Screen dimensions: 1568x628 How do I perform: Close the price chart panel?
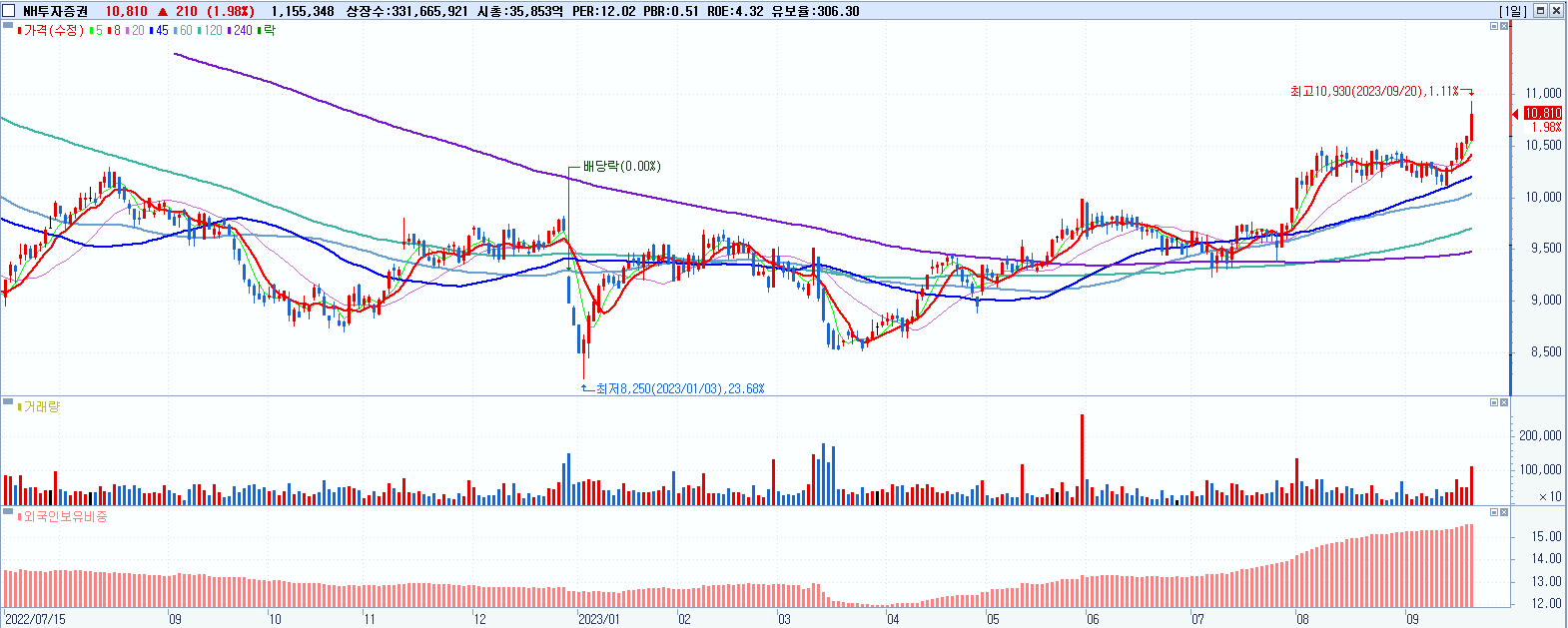point(1505,26)
